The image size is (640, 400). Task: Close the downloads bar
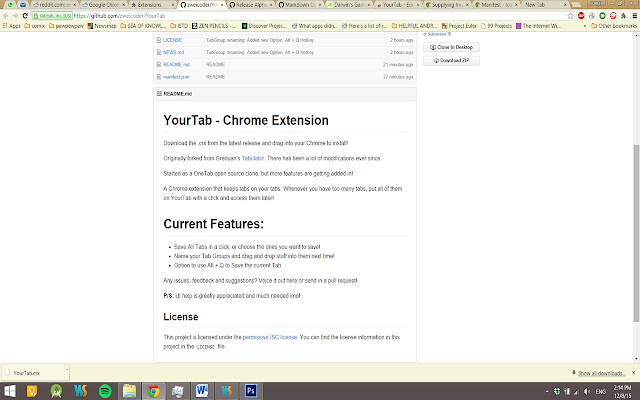pos(634,373)
